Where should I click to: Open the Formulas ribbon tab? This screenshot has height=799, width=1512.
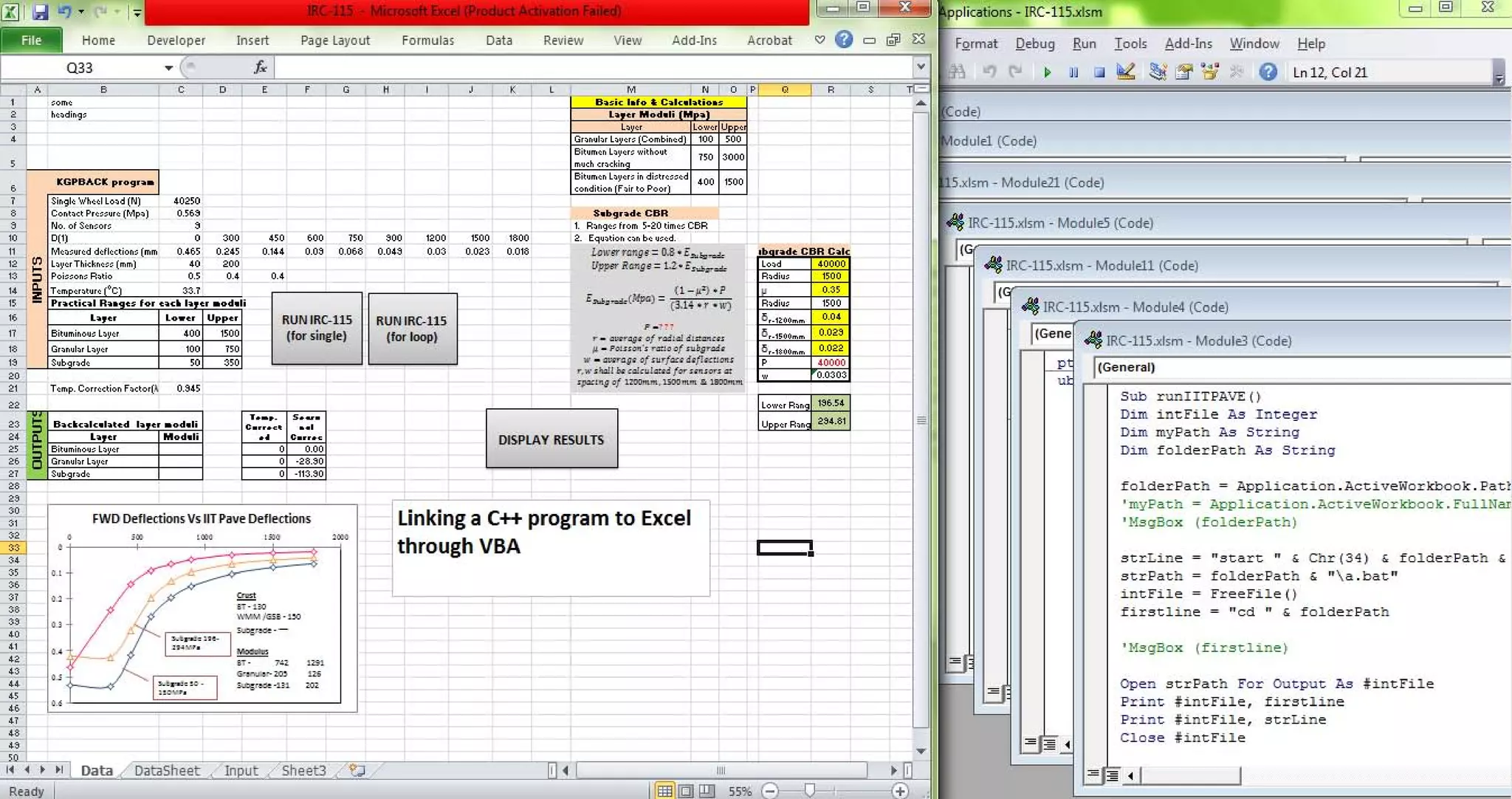tap(427, 41)
